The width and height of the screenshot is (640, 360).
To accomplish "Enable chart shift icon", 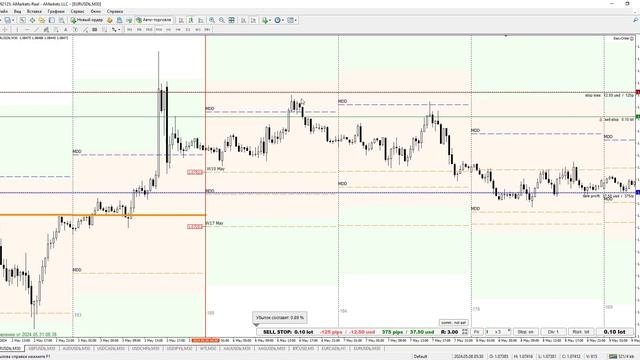I will (253, 20).
